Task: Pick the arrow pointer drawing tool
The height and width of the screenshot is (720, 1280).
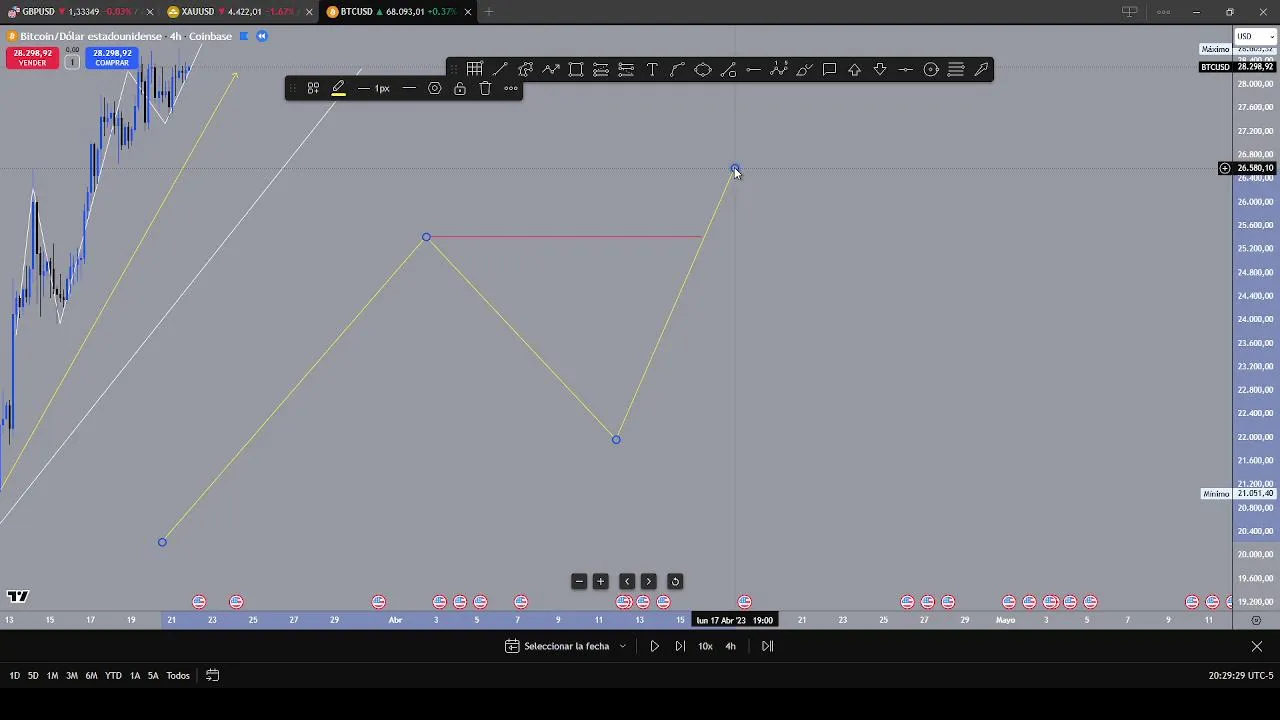Action: point(981,69)
